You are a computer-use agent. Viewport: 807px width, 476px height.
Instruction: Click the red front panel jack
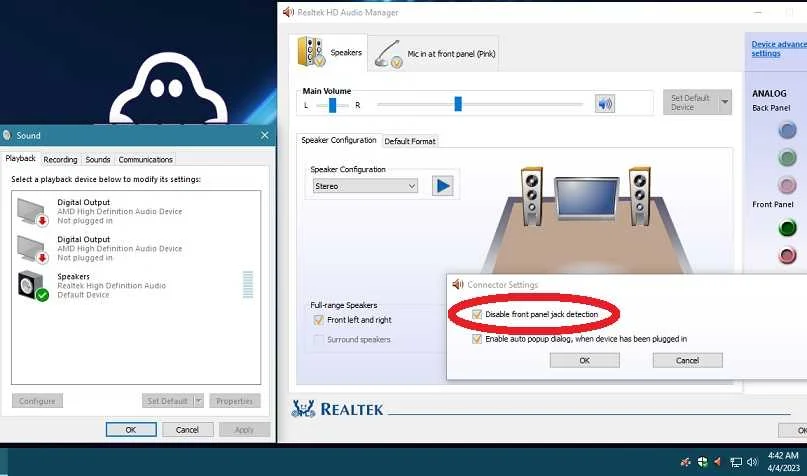pyautogui.click(x=787, y=255)
